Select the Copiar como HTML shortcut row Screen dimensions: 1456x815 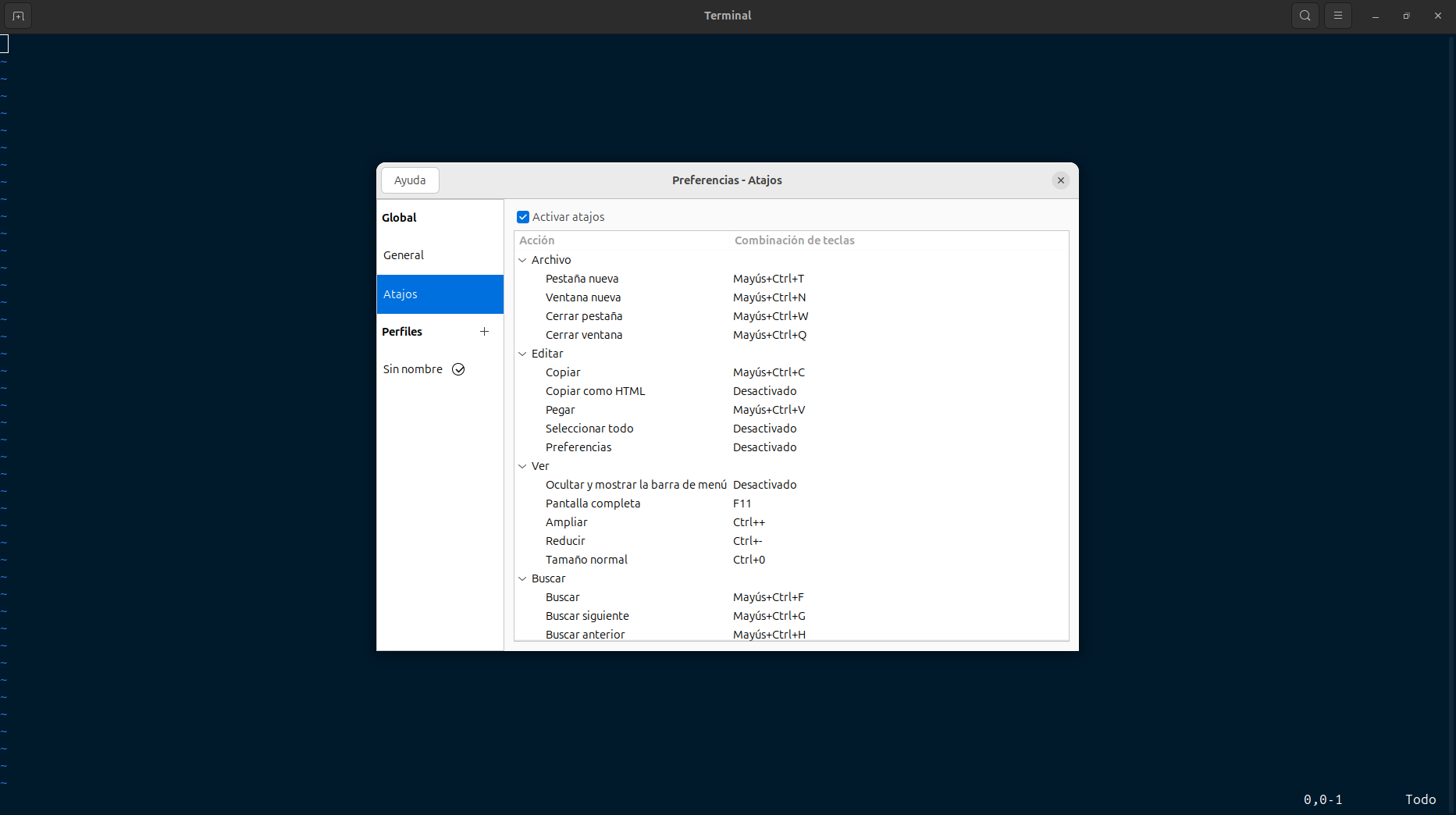click(x=595, y=391)
